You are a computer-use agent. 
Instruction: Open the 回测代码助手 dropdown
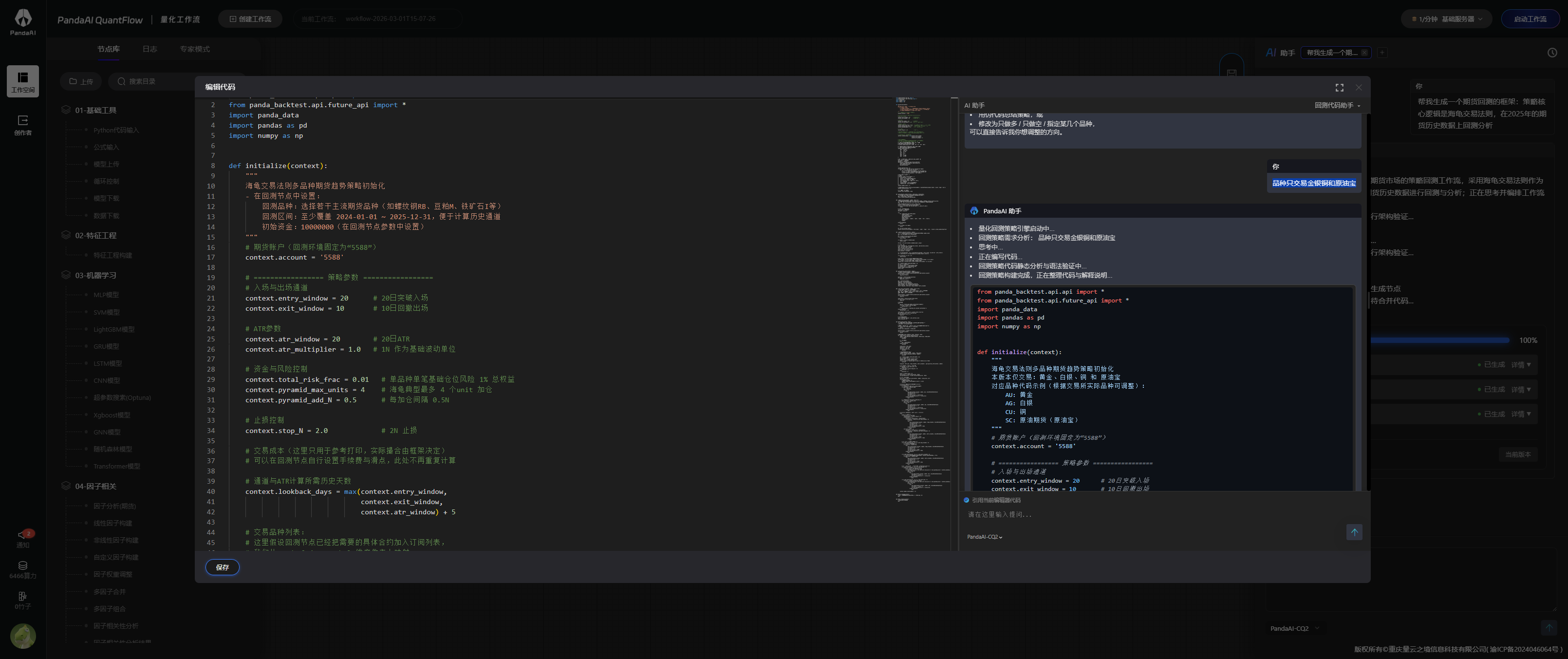[1337, 105]
